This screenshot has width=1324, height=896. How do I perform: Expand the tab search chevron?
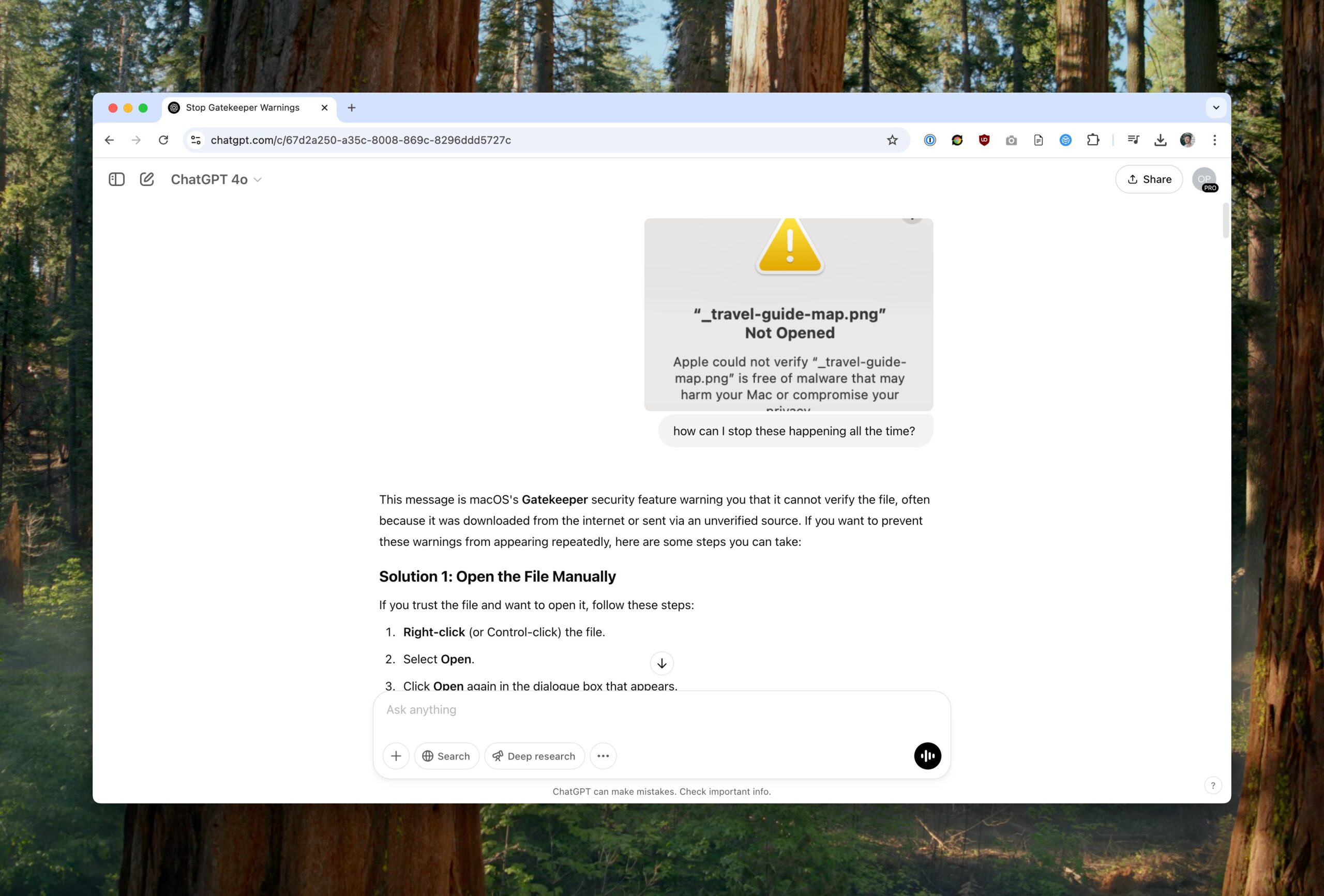[1216, 108]
